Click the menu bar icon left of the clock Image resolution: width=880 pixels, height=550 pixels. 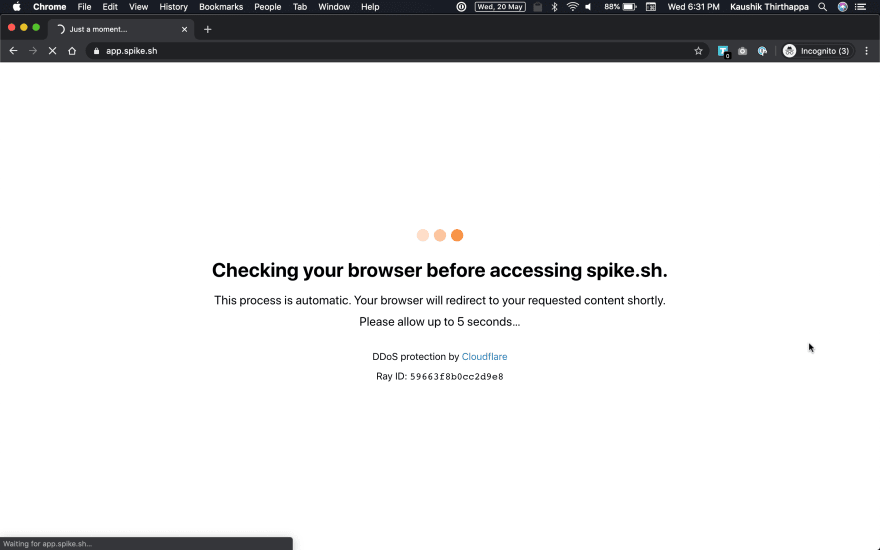651,7
